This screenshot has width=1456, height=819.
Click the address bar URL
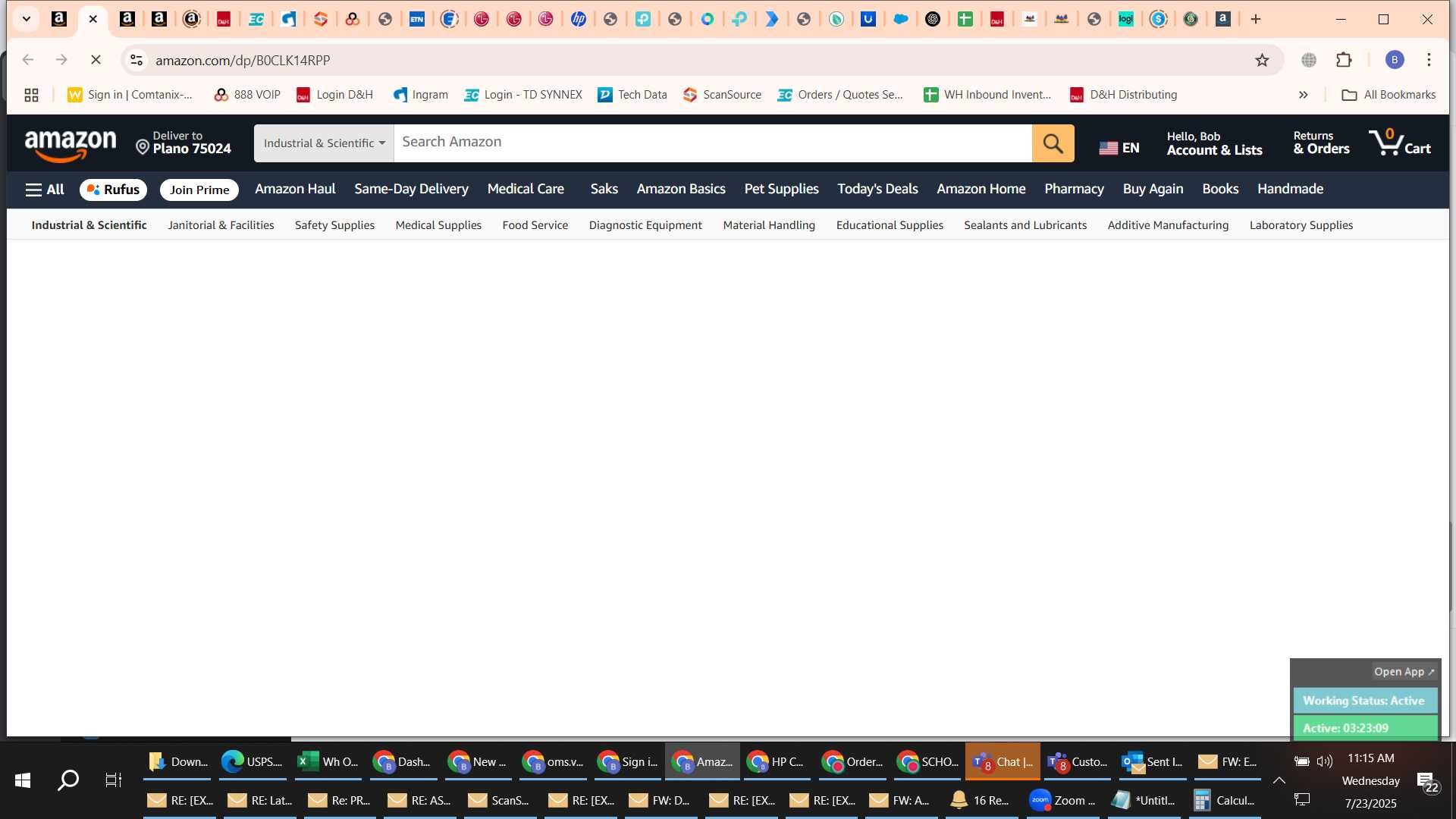[x=243, y=60]
